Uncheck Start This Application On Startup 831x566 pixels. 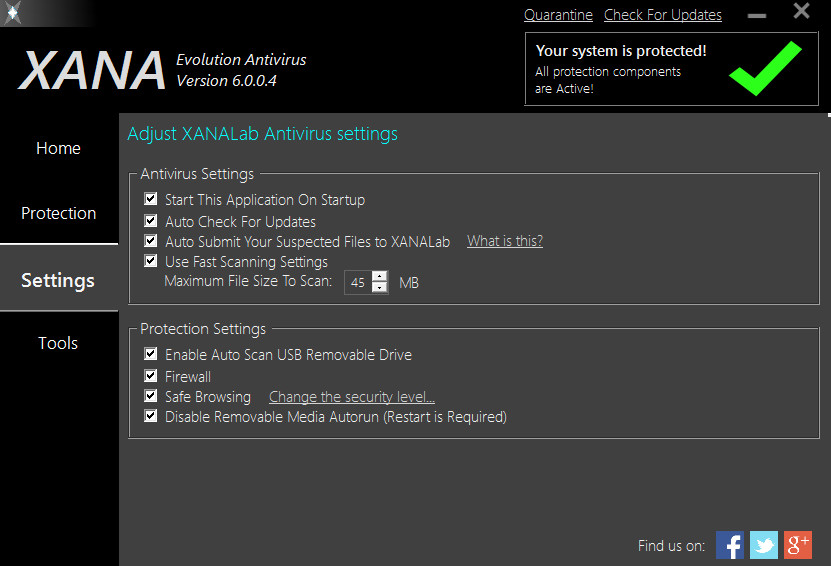[x=151, y=199]
